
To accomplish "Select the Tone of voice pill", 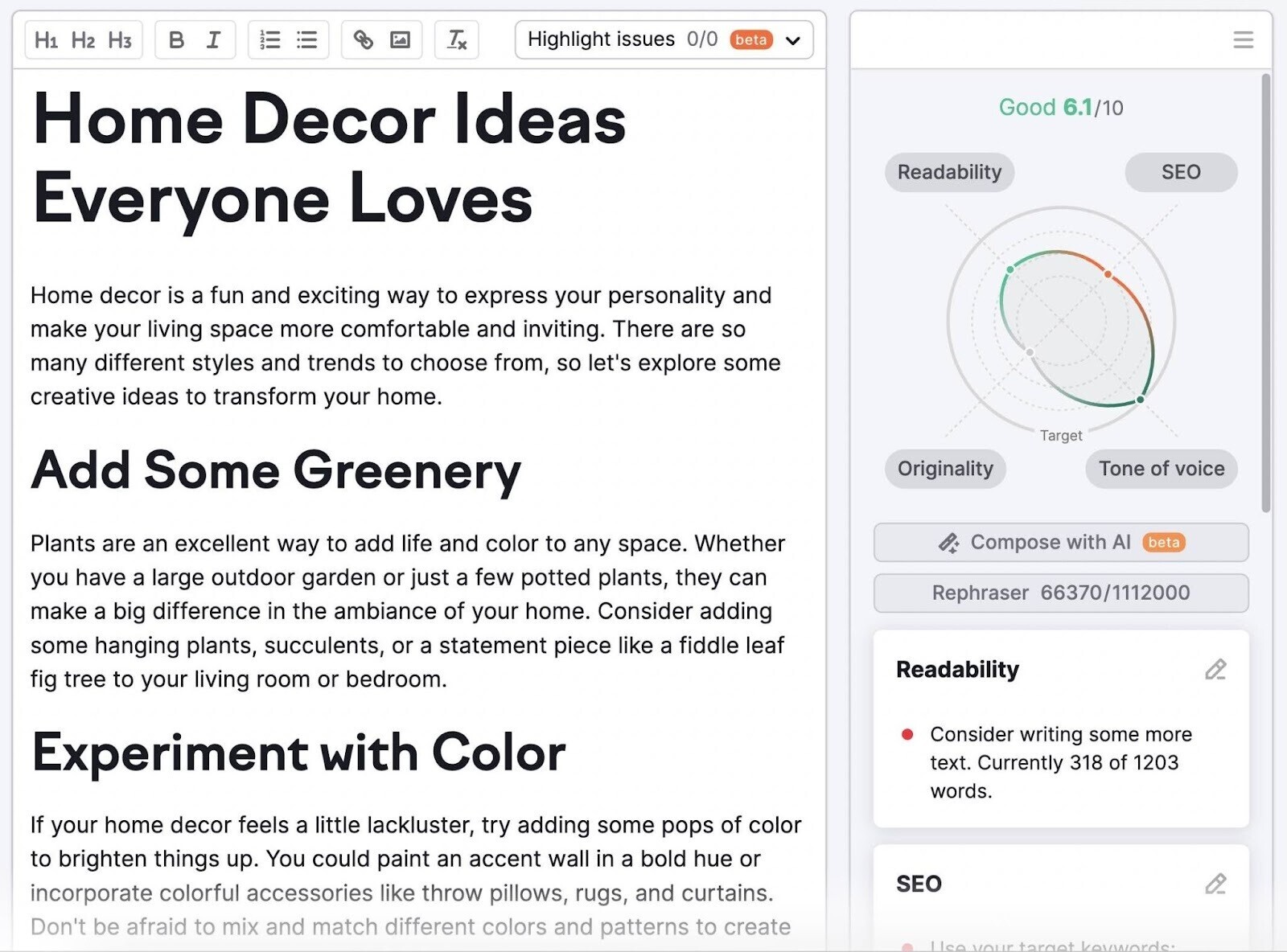I will 1161,469.
